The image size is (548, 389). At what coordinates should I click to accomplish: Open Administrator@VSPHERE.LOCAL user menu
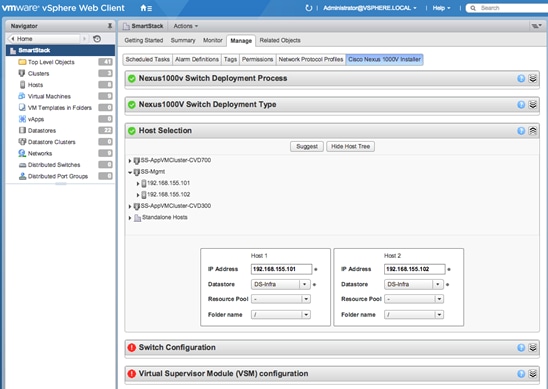coord(370,8)
